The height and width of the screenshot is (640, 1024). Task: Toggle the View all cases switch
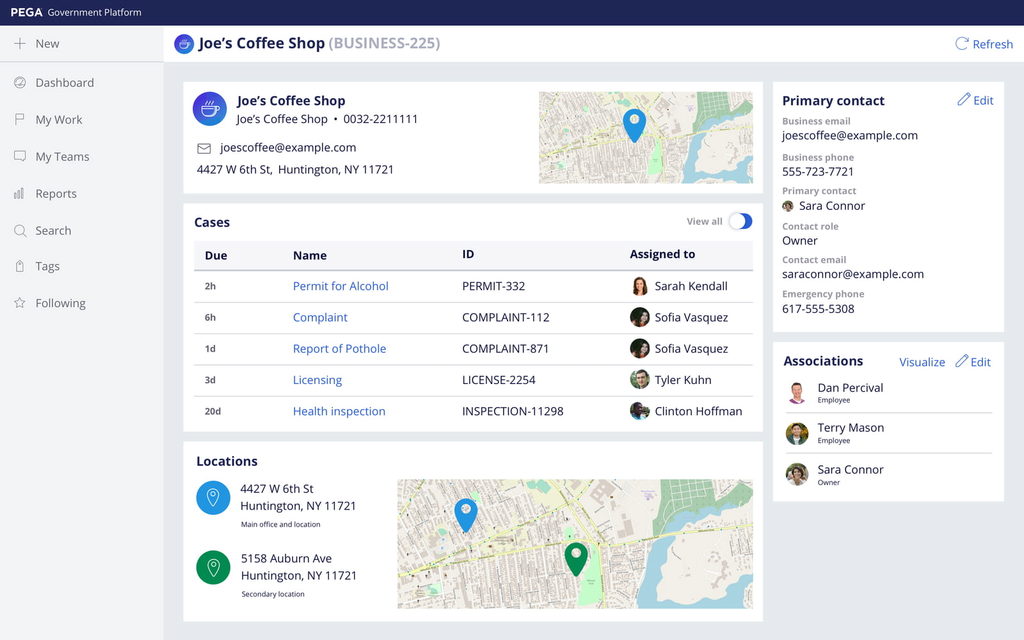[740, 222]
